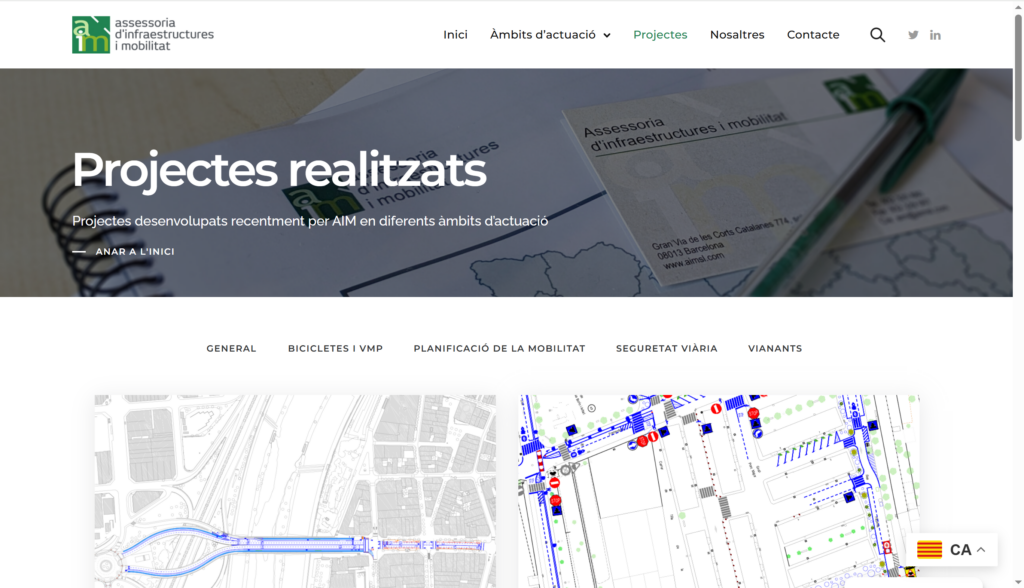Expand the Àmbits d'actuació dropdown arrow
Screen dimensions: 1024x588
[607, 35]
